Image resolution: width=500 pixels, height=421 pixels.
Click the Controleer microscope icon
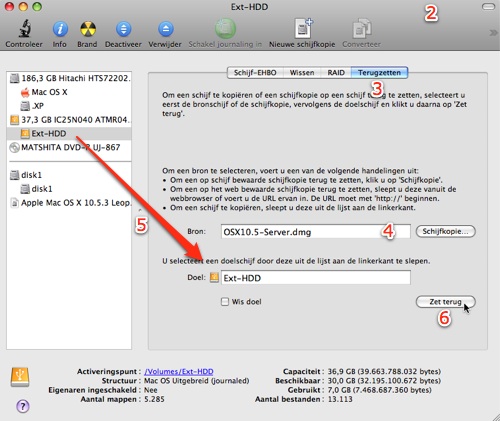24,29
